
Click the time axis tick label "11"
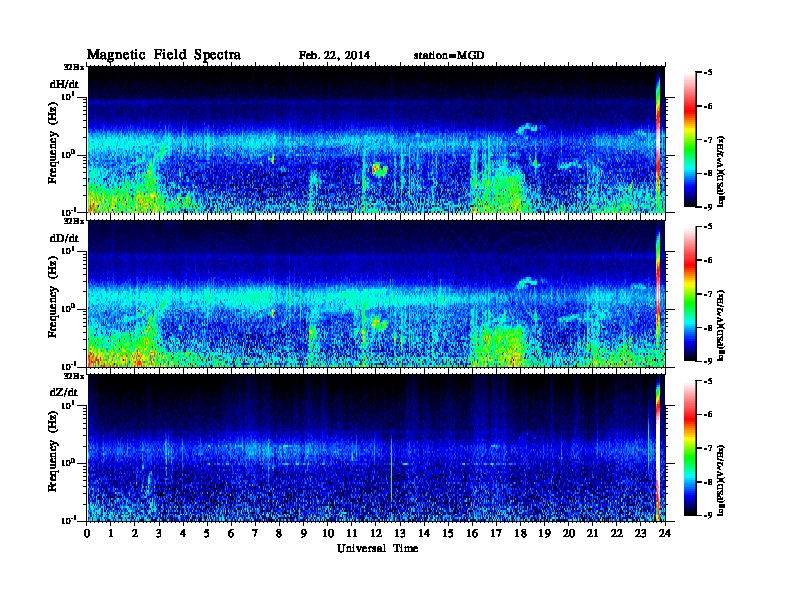(352, 533)
